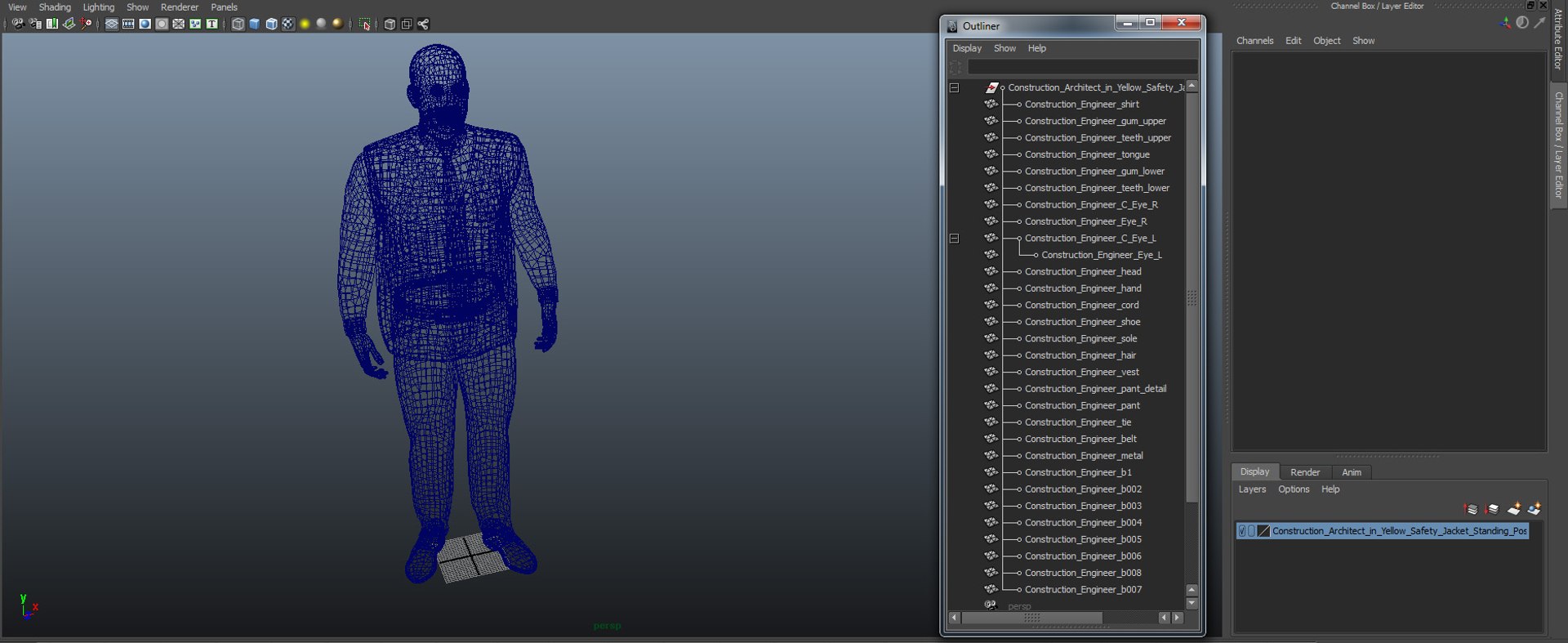
Task: Switch to the Anim layer tab
Action: coord(1352,472)
